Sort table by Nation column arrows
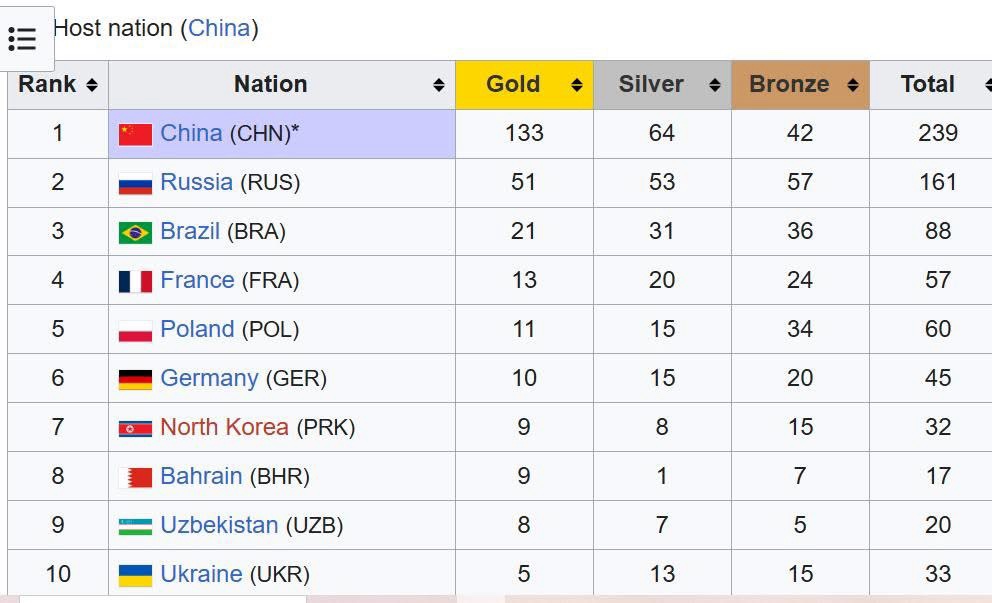The image size is (992, 603). pos(438,85)
